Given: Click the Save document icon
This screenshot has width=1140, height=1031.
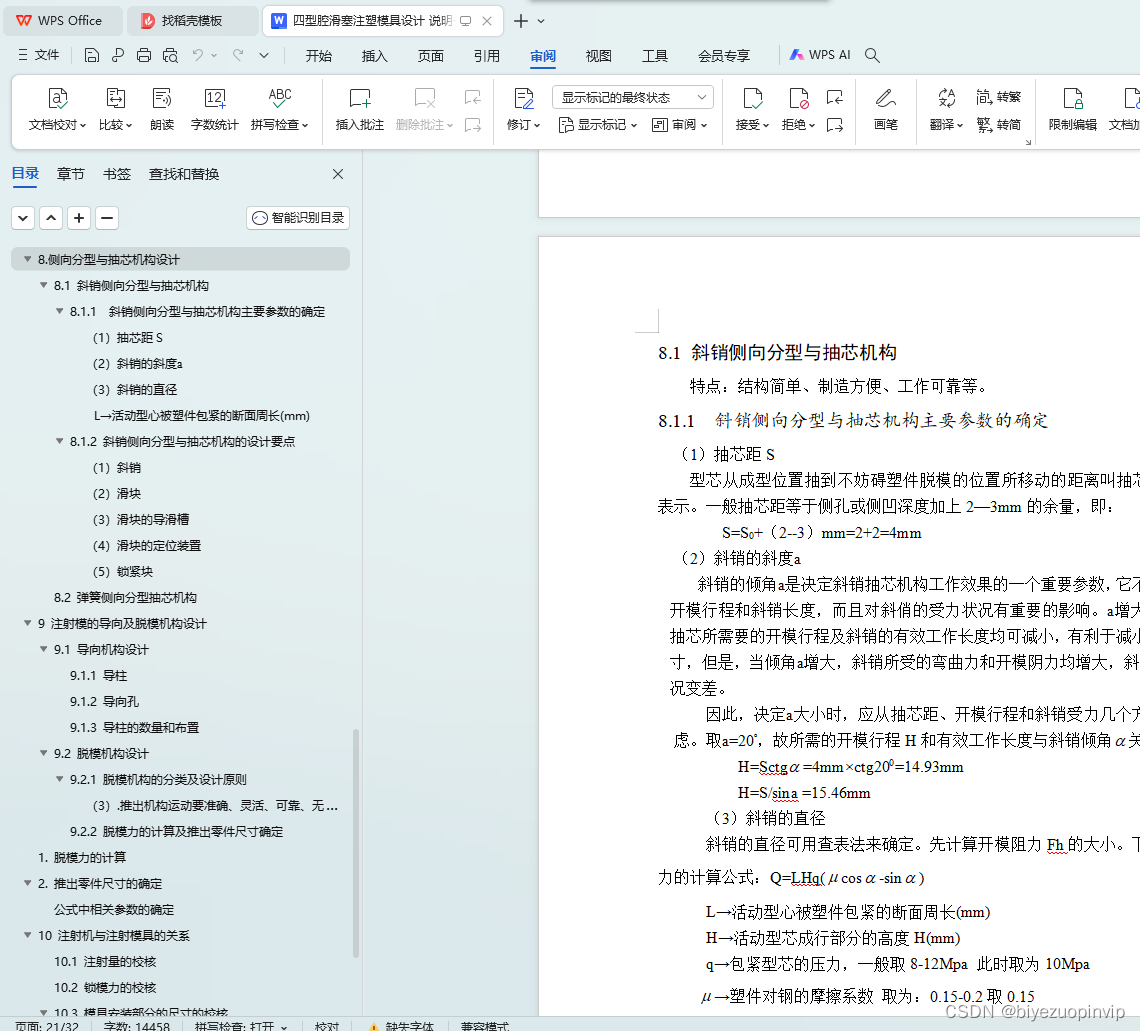Looking at the screenshot, I should [92, 55].
